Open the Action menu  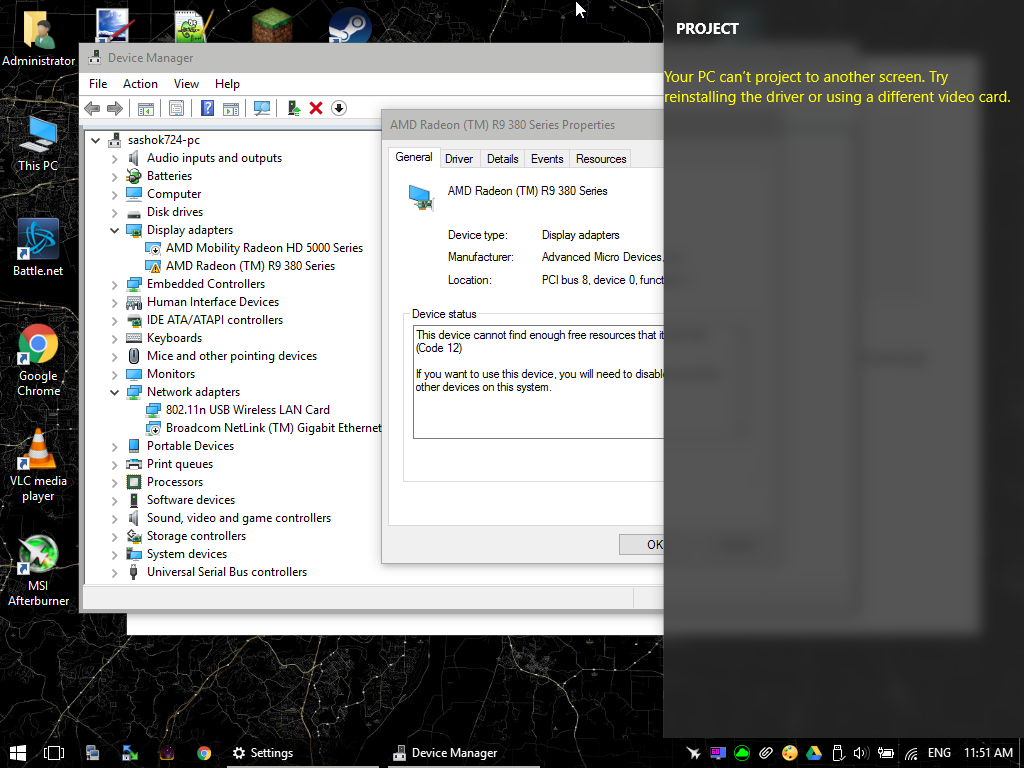click(140, 84)
